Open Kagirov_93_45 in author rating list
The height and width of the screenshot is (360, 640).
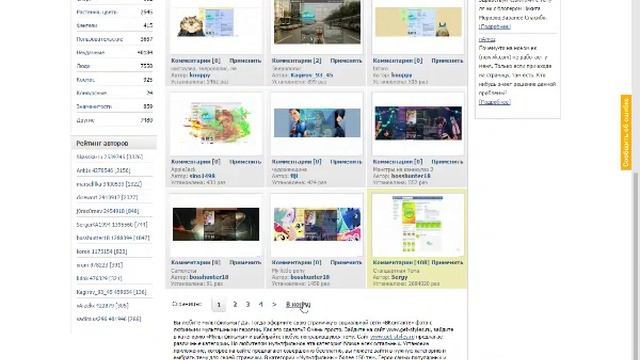111,292
